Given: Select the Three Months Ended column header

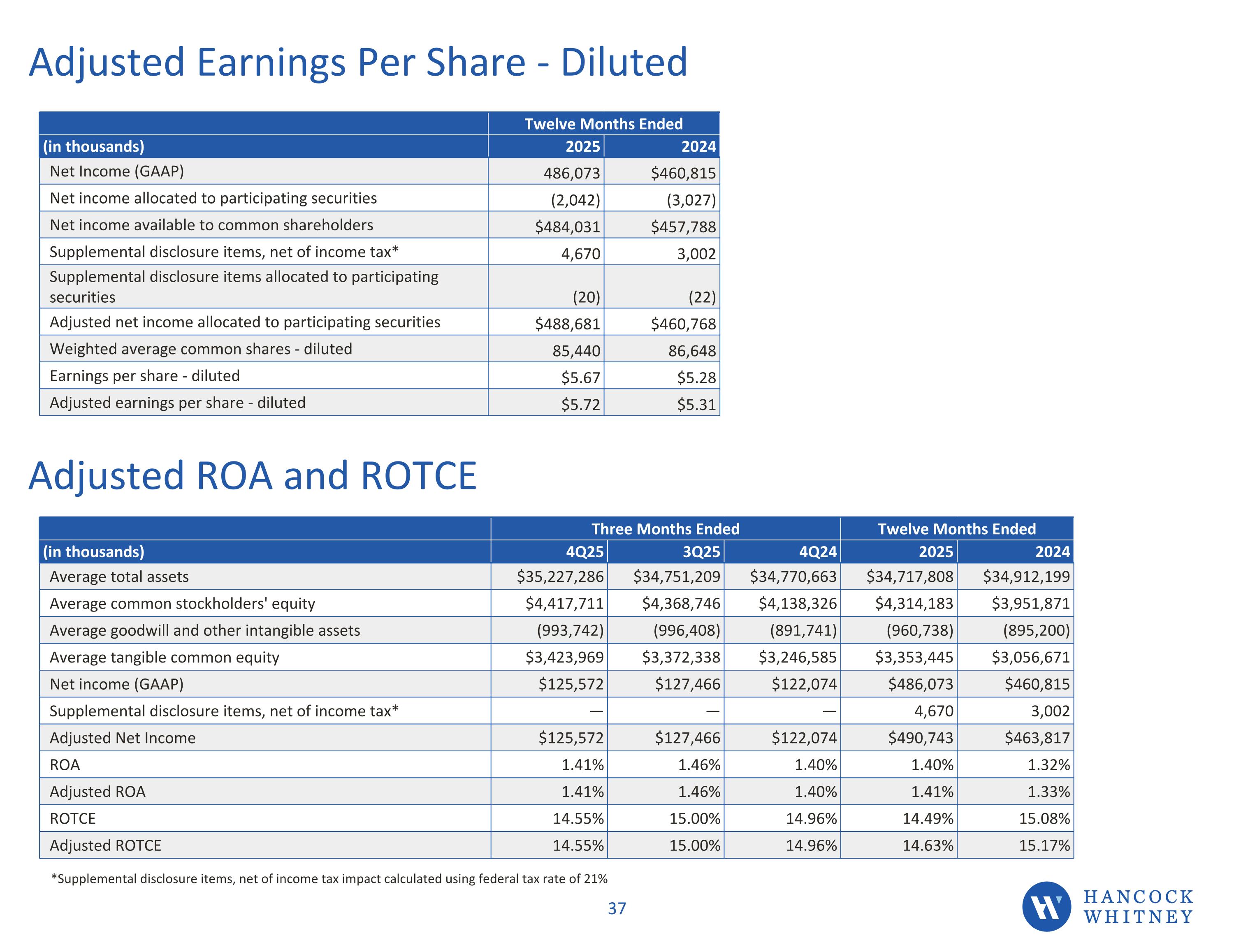Looking at the screenshot, I should (665, 529).
